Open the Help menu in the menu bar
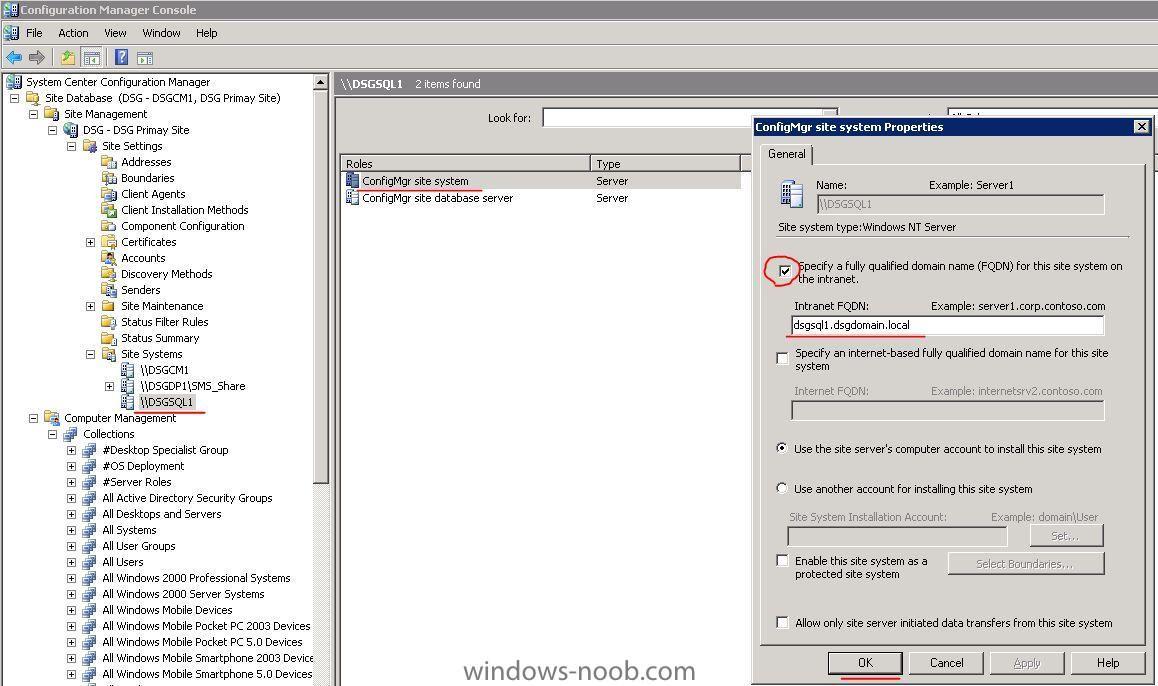The height and width of the screenshot is (686, 1158). (x=207, y=33)
